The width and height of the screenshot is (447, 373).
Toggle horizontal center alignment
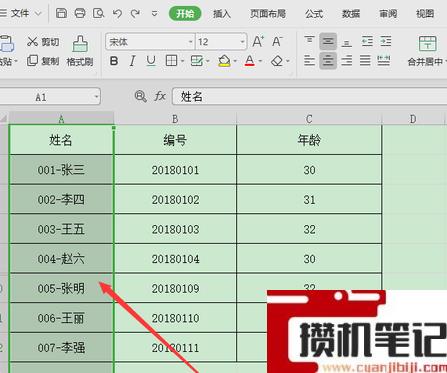[x=328, y=61]
